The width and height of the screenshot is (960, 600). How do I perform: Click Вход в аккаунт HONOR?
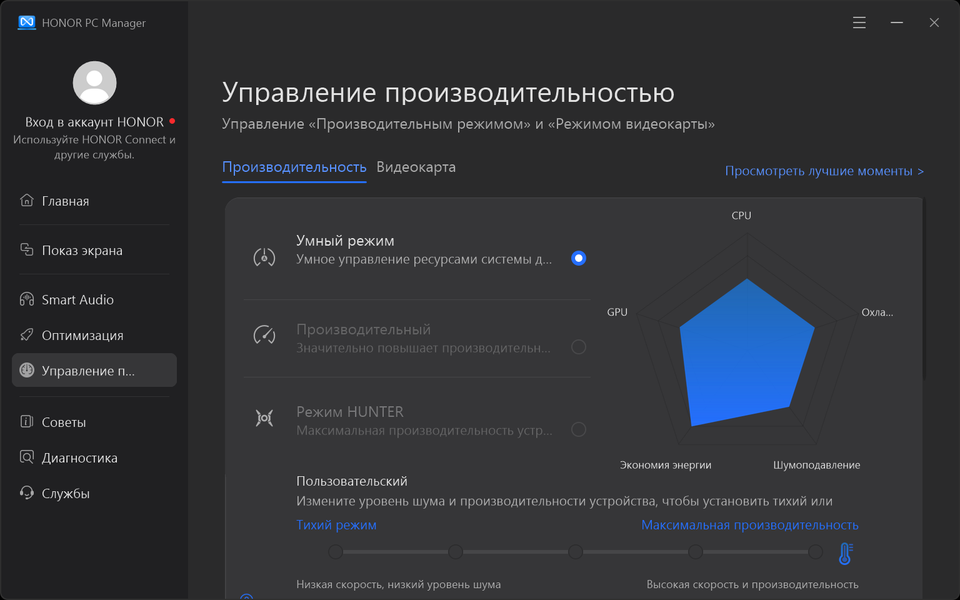[94, 122]
